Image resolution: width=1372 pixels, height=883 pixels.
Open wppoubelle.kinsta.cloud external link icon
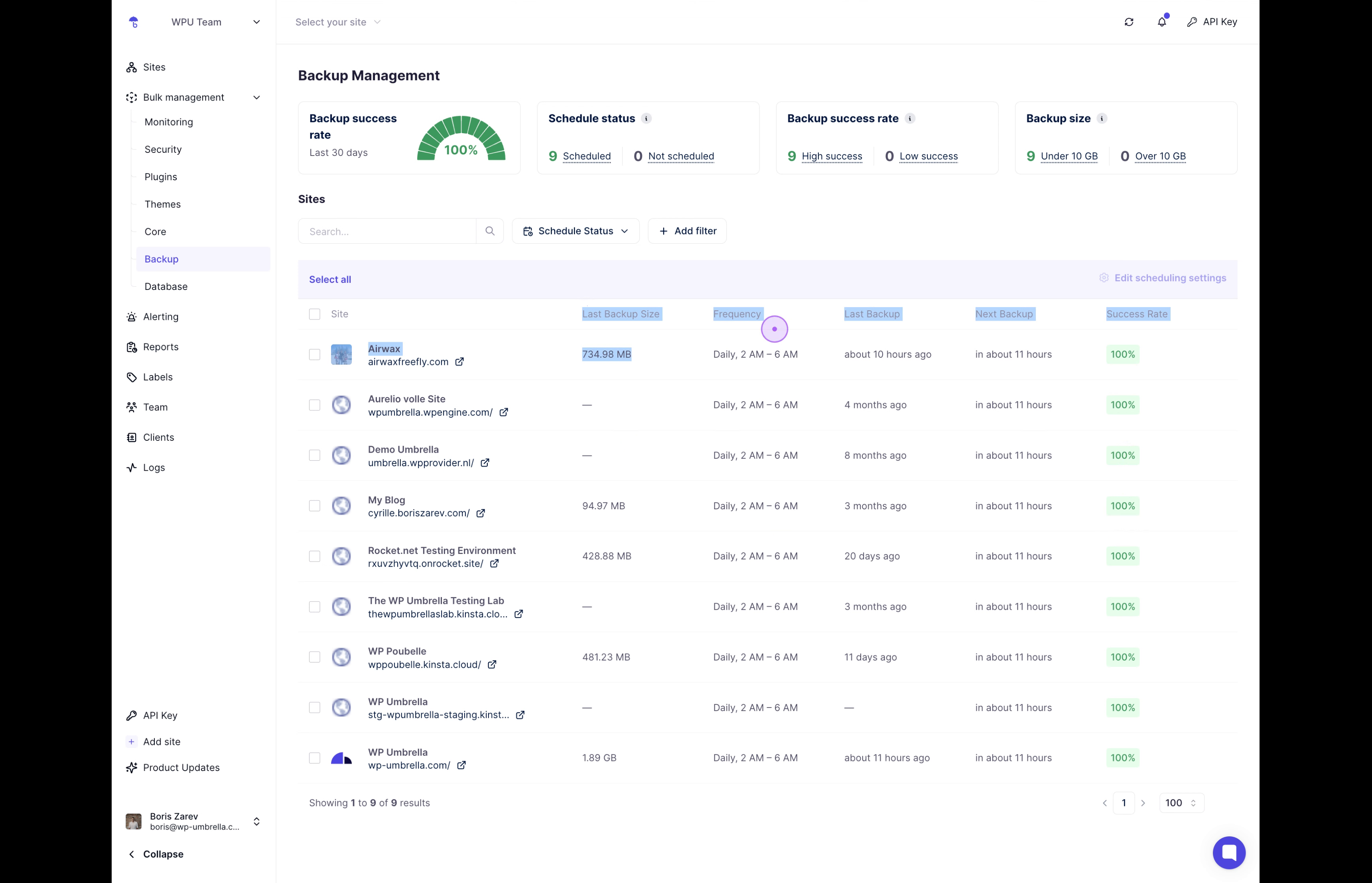(492, 664)
